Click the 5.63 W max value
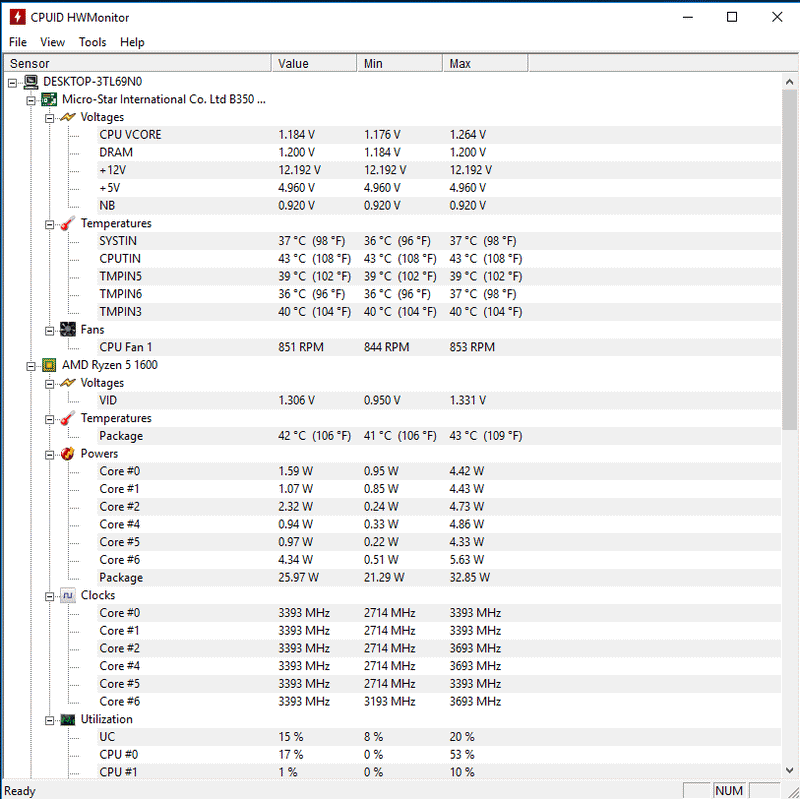 (x=467, y=560)
